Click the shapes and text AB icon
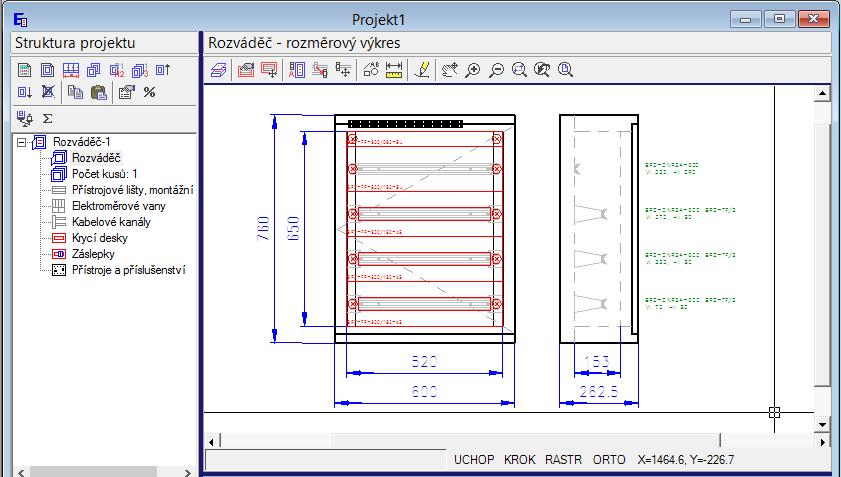This screenshot has height=477, width=841. click(x=371, y=70)
